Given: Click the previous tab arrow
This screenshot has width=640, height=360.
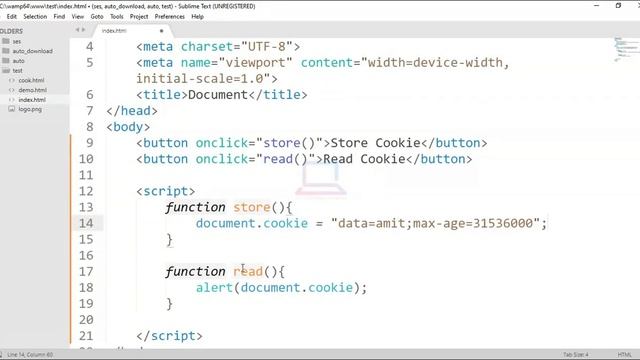Looking at the screenshot, I should (x=77, y=30).
